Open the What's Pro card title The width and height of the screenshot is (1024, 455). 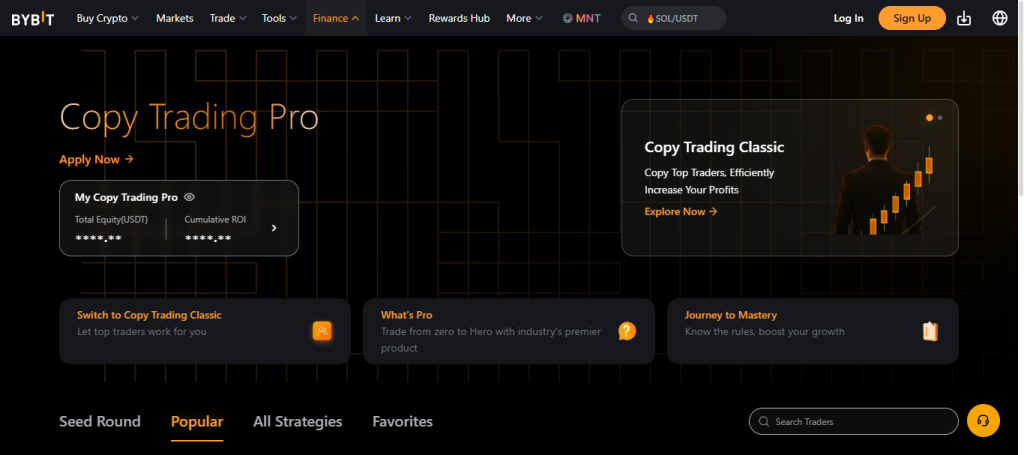coord(407,315)
